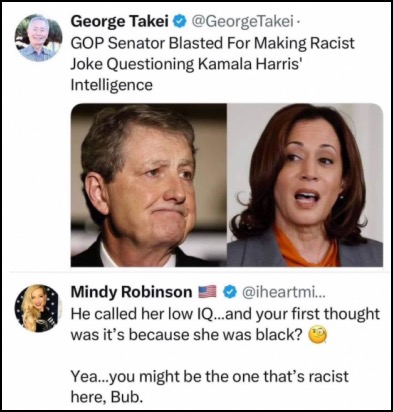Click the American flag emoji after Mindy Robinson

tap(207, 292)
